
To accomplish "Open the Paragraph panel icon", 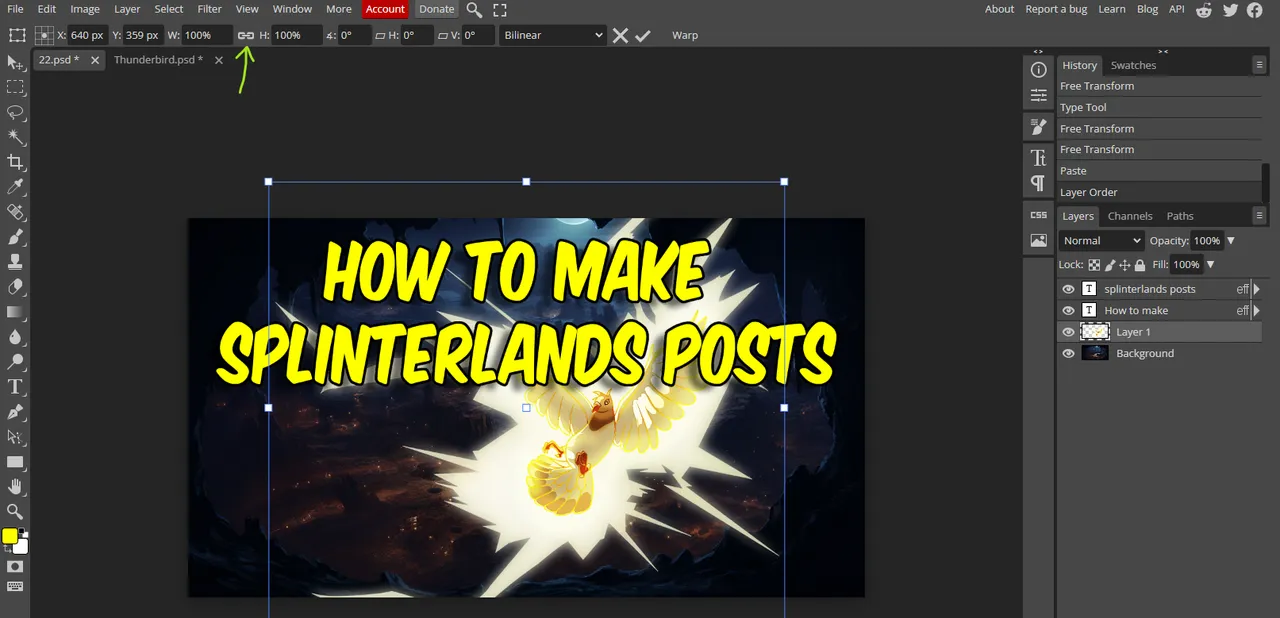I will [1039, 183].
